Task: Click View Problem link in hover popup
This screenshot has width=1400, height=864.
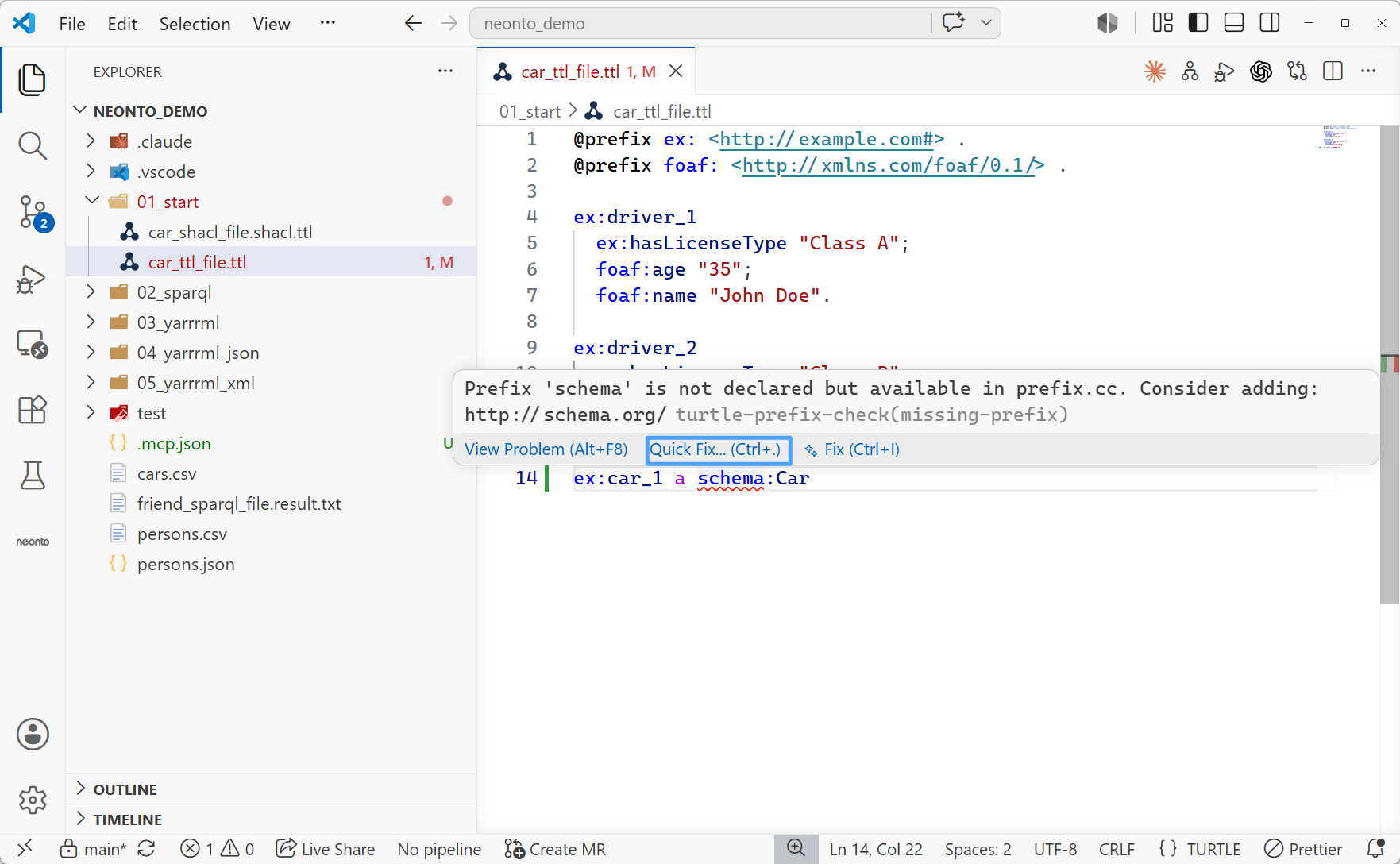Action: (546, 449)
